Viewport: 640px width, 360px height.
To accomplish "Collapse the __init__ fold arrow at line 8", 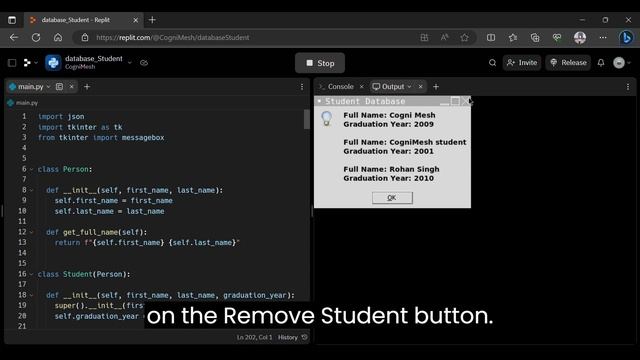I will tap(31, 190).
